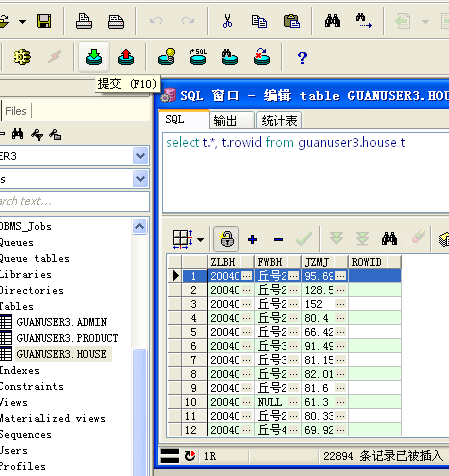449x476 pixels.
Task: Click Find next binoculars with arrow
Action: pyautogui.click(x=363, y=21)
